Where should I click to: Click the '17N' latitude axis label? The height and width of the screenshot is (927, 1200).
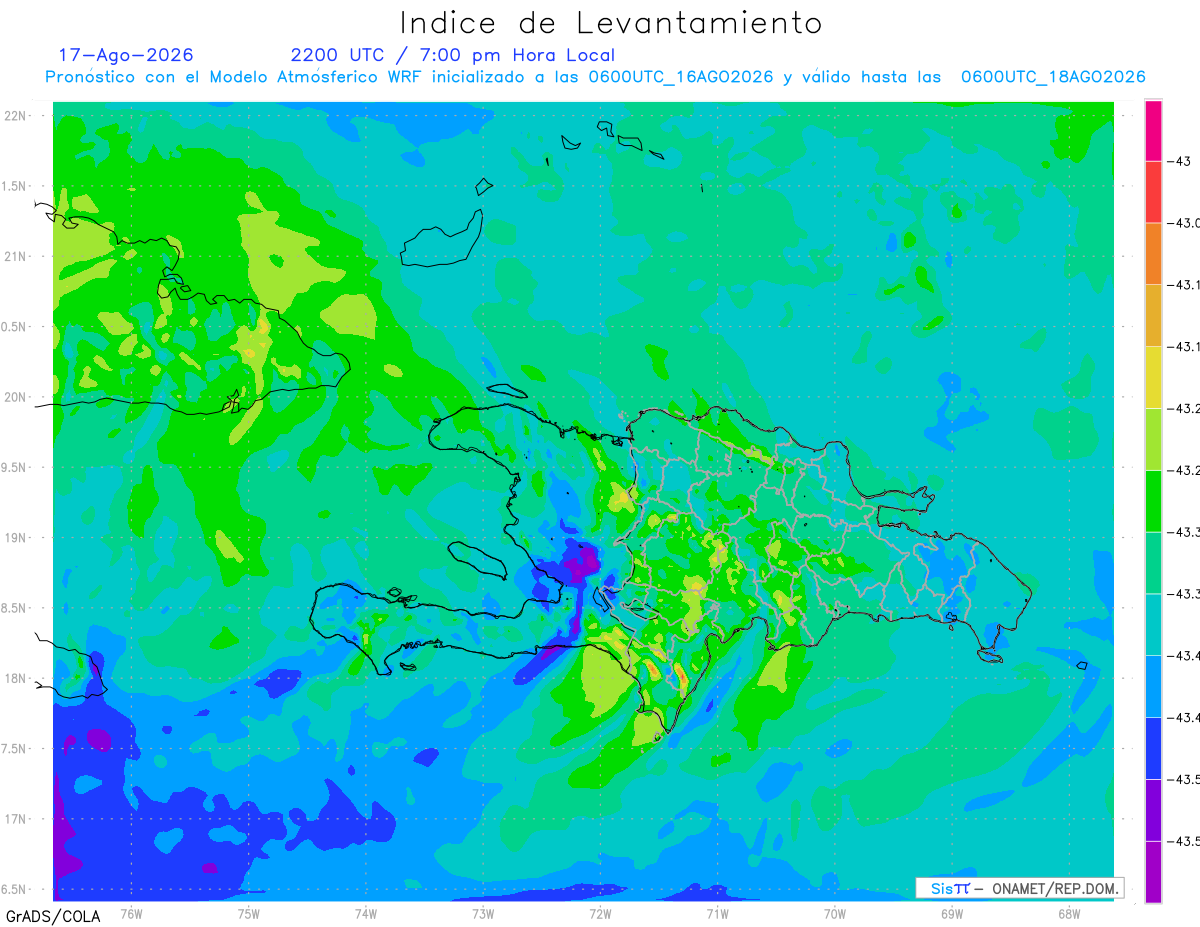click(17, 819)
